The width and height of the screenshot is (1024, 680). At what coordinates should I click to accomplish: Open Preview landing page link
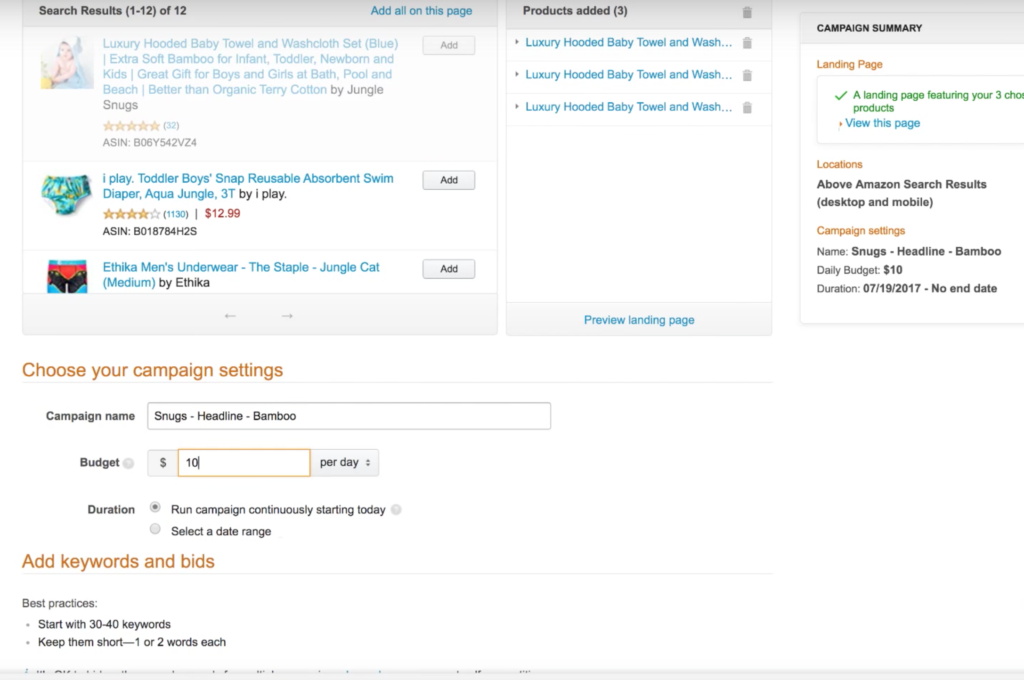(x=639, y=320)
